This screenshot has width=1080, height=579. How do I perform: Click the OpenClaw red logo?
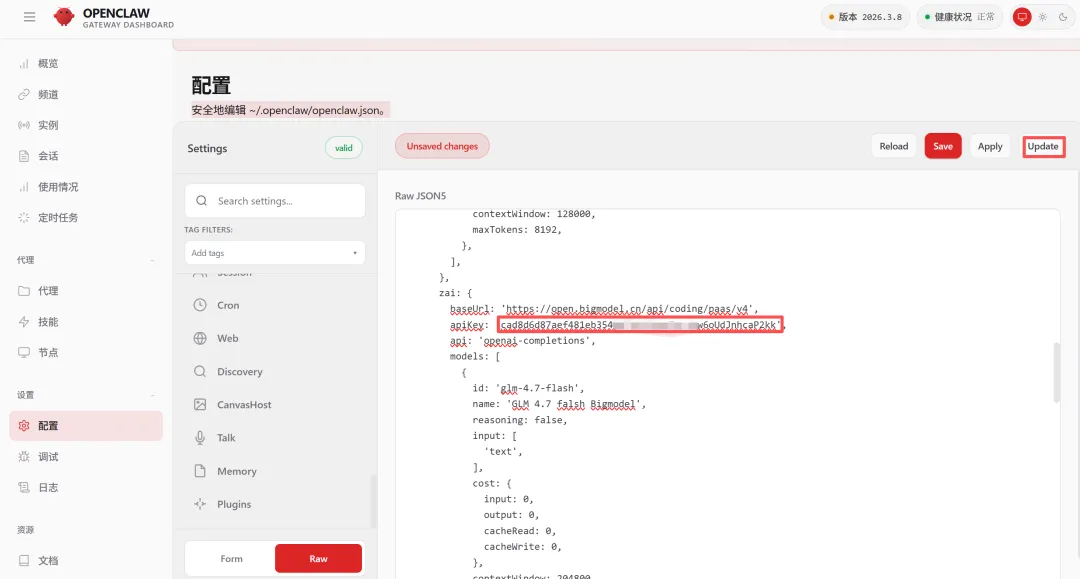point(63,17)
